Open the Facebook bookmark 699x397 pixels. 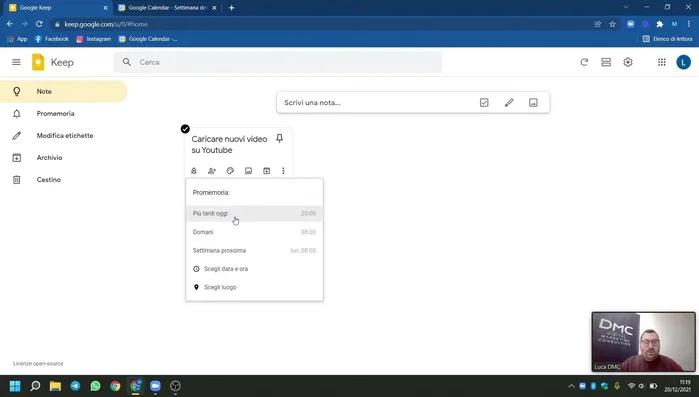52,39
